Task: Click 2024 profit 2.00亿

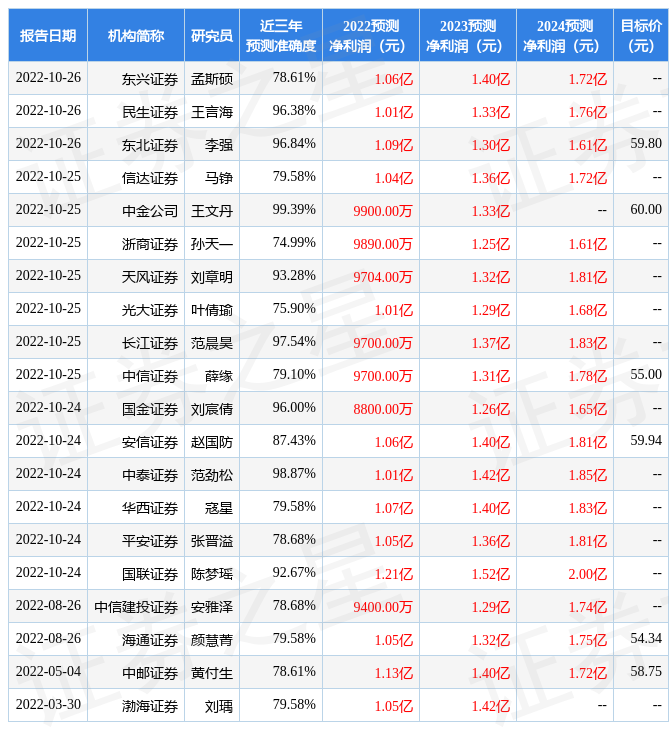Action: (588, 575)
